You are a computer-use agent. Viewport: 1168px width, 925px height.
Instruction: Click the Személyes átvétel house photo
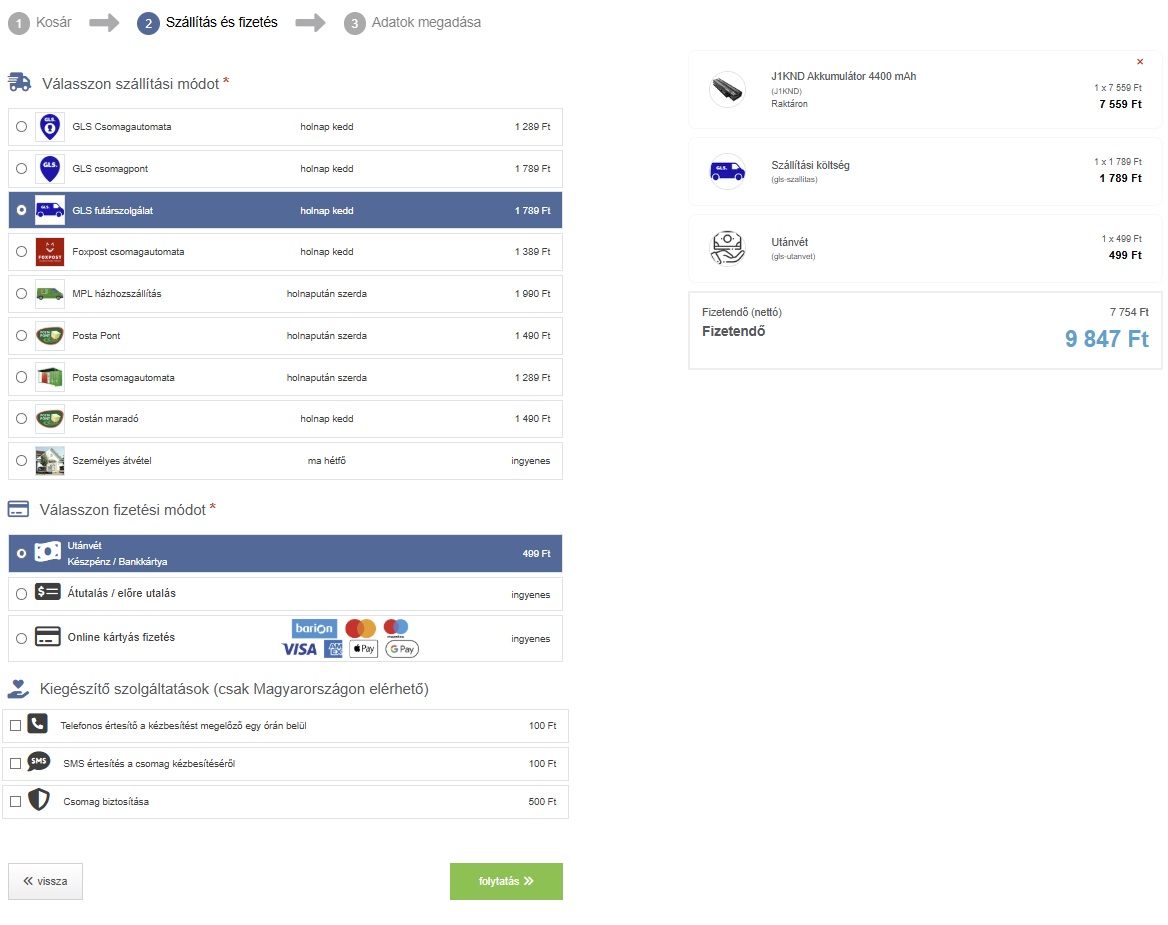point(50,461)
